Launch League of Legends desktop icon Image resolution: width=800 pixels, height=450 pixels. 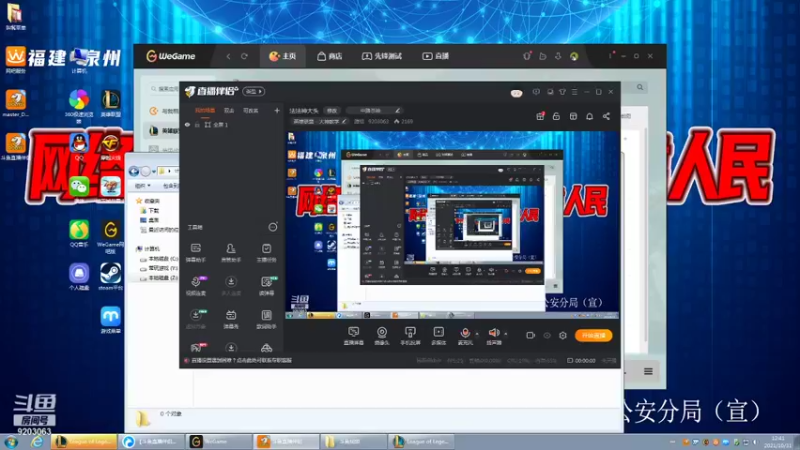click(110, 103)
